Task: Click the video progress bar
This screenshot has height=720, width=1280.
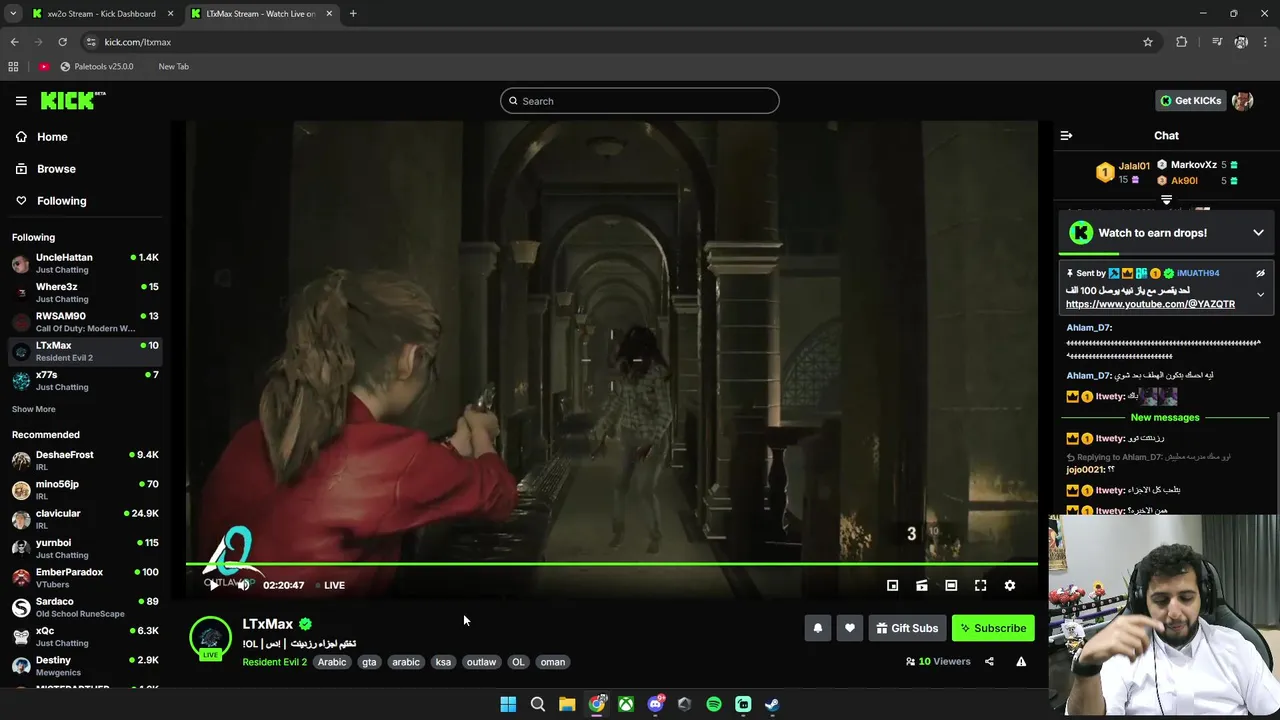Action: click(612, 565)
